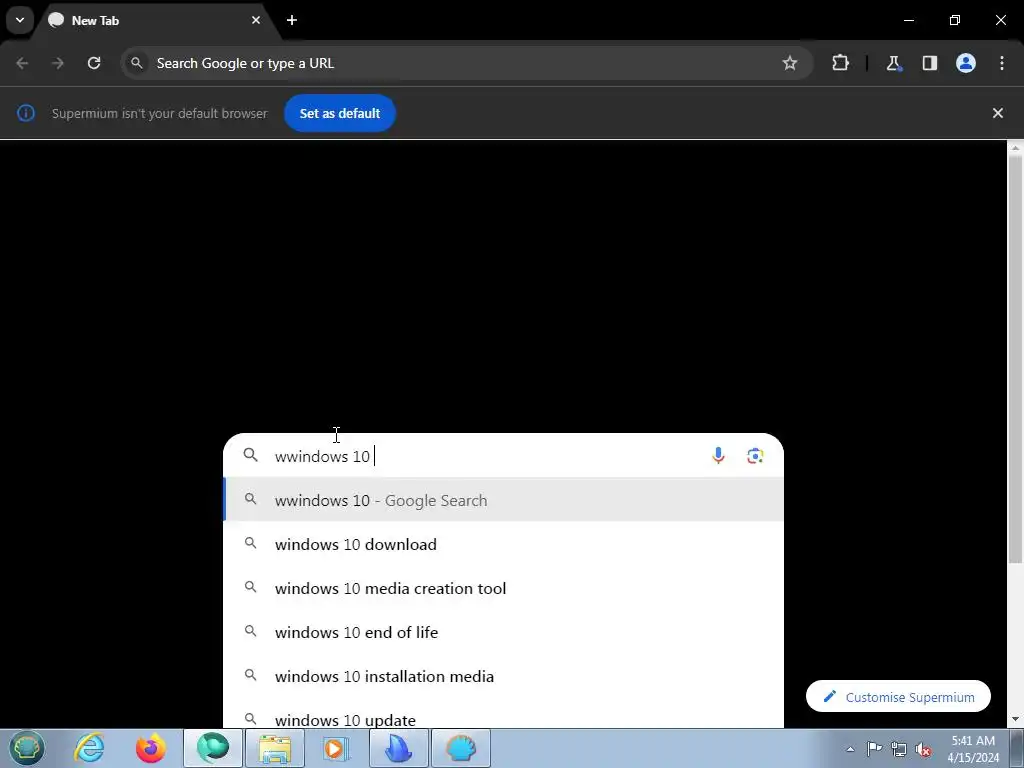
Task: Close the New Tab tab
Action: [256, 20]
